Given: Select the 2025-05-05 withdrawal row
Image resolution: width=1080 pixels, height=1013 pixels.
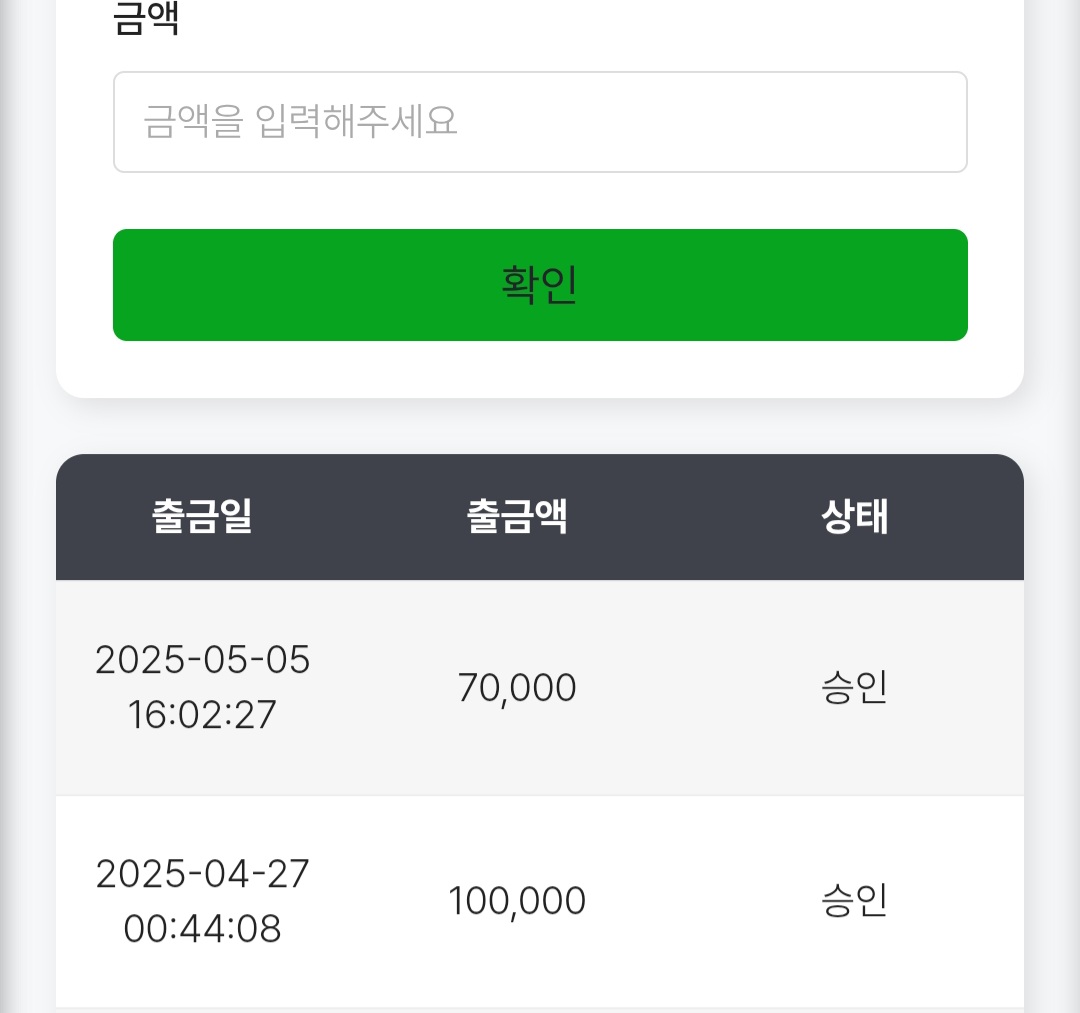Looking at the screenshot, I should pos(680,750).
